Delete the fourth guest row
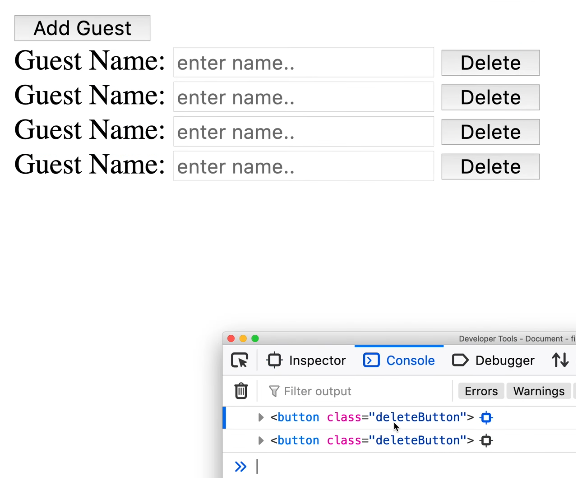The image size is (576, 478). [x=490, y=167]
